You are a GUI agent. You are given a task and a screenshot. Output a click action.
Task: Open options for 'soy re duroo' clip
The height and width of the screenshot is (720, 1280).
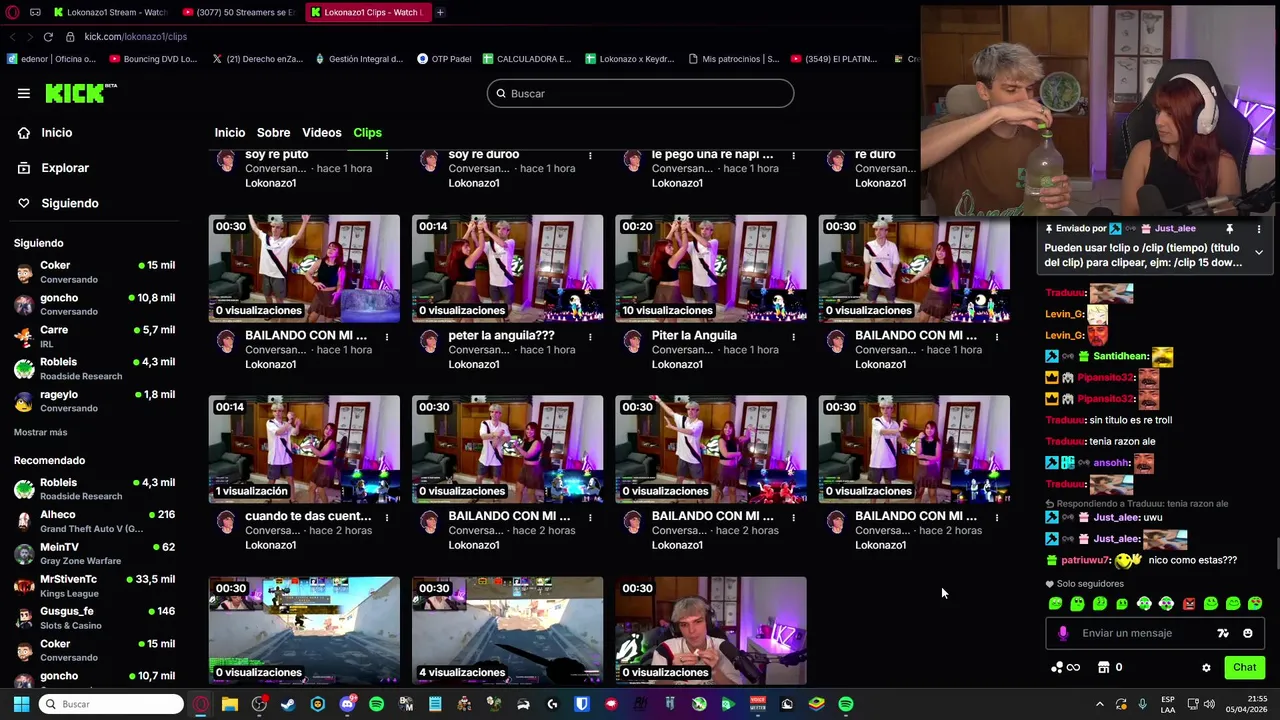pos(590,156)
